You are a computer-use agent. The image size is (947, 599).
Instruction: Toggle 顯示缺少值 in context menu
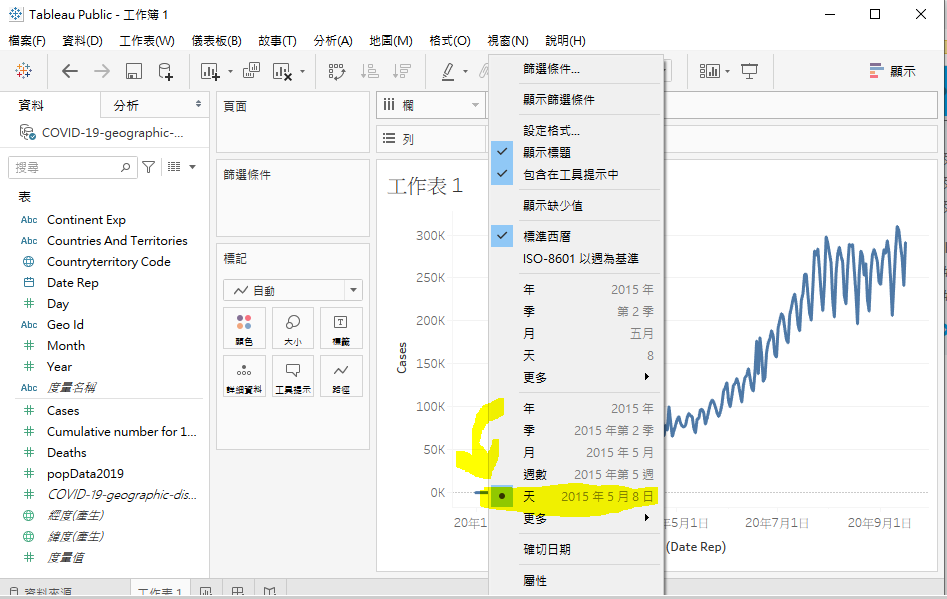point(576,205)
